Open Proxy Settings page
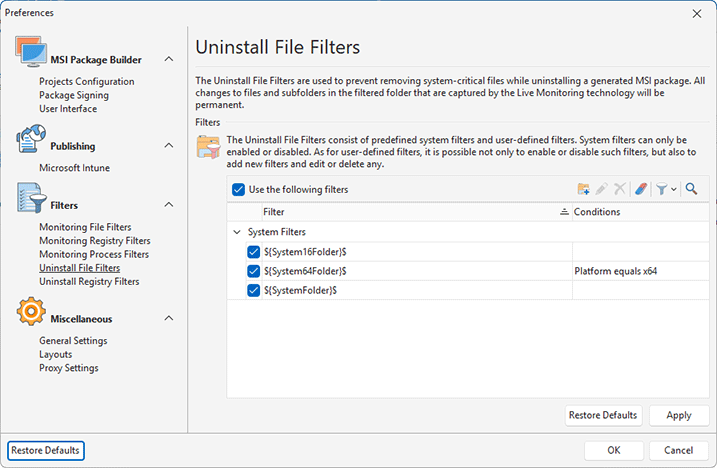717x468 pixels. [x=69, y=368]
